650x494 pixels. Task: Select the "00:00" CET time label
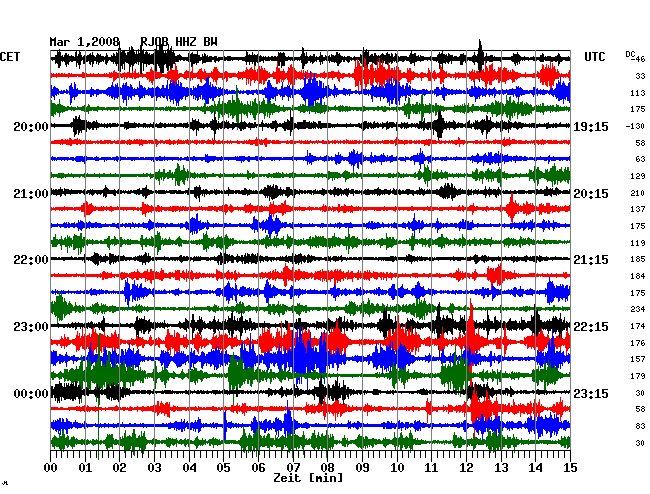31,393
